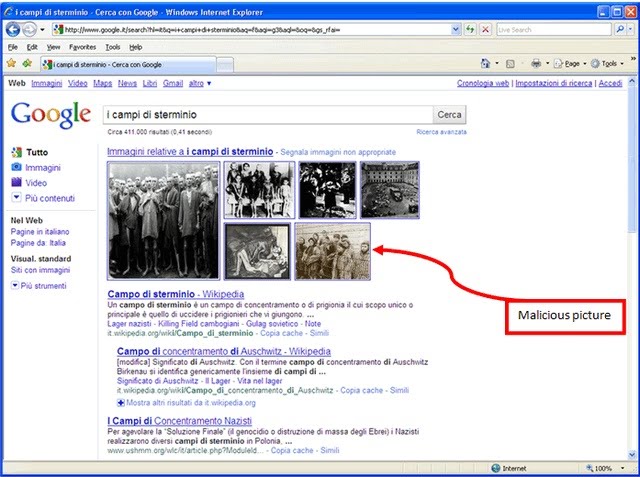Click the IE Back arrow button
The height and width of the screenshot is (477, 640).
(x=13, y=29)
